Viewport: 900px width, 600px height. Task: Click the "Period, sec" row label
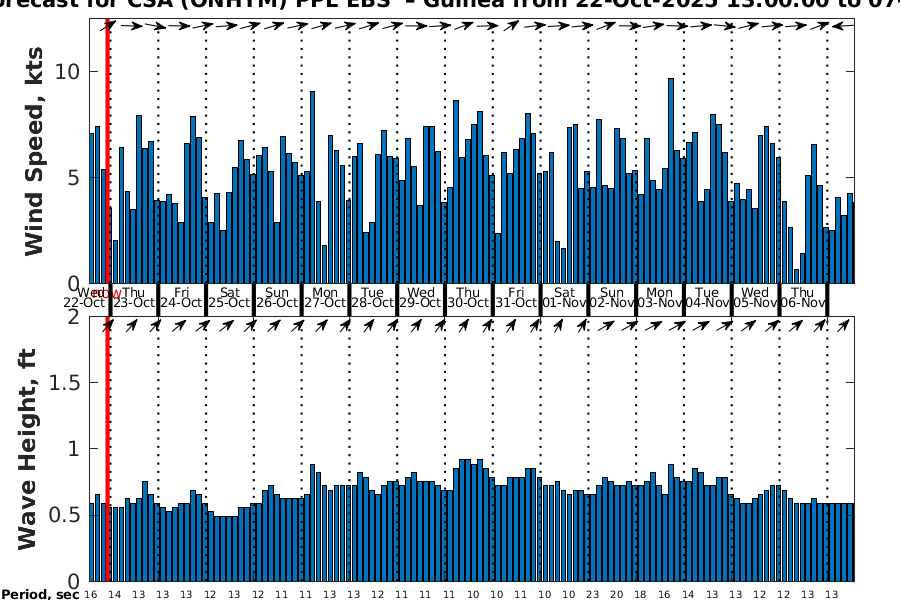[x=40, y=595]
